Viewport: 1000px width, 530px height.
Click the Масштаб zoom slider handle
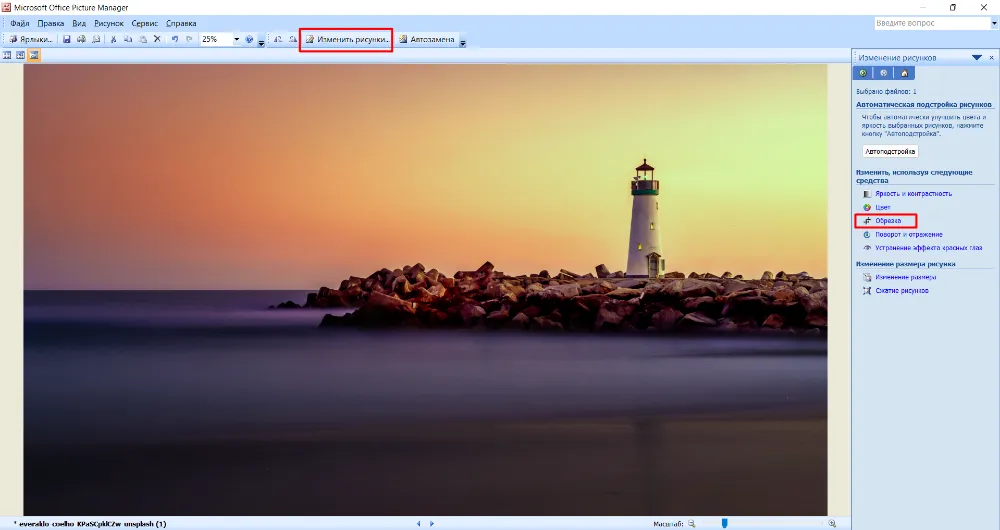click(x=724, y=524)
